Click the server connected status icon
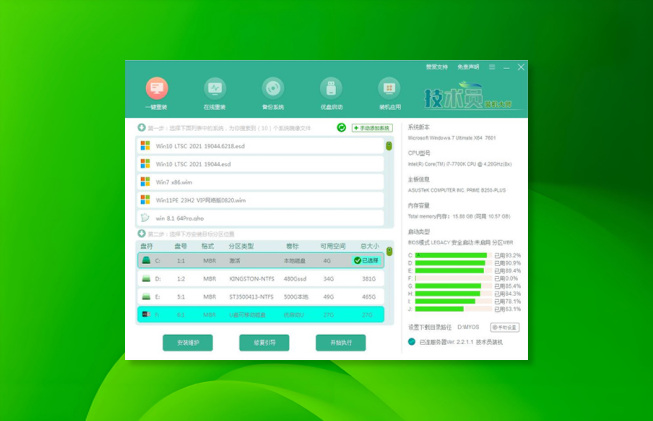Image resolution: width=653 pixels, height=421 pixels. click(411, 342)
